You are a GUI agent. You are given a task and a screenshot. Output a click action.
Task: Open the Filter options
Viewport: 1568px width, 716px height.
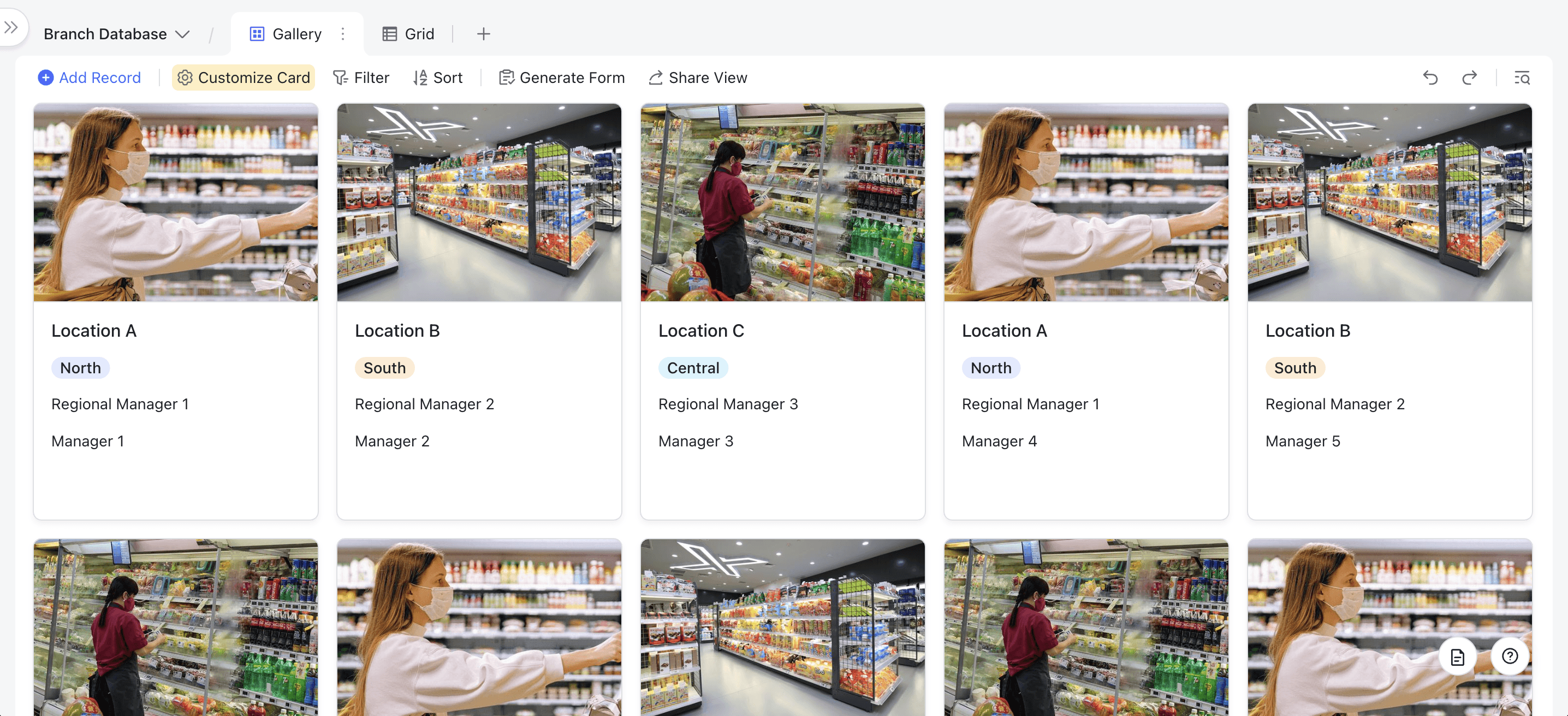point(361,78)
